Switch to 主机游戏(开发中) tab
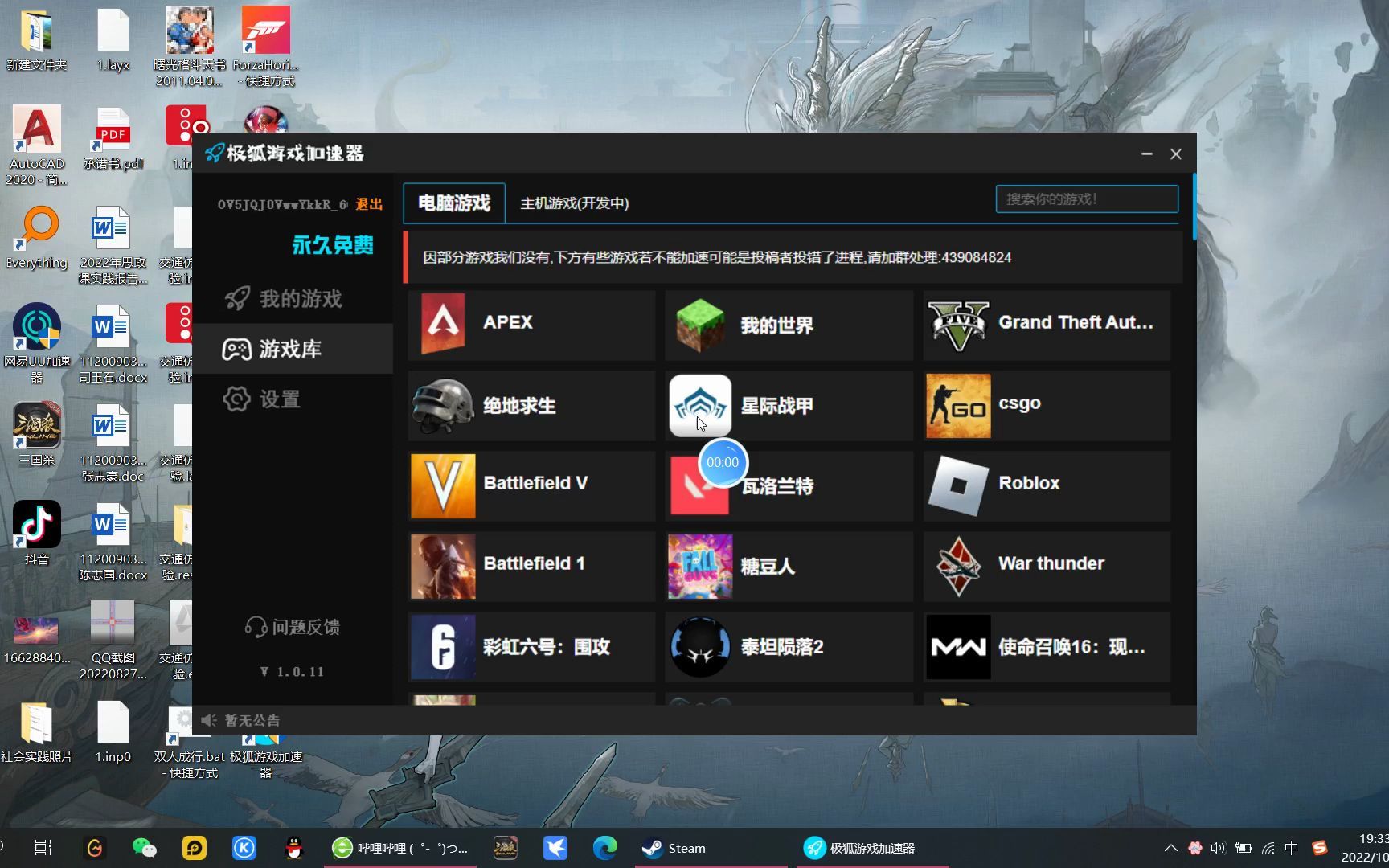This screenshot has height=868, width=1389. pyautogui.click(x=575, y=203)
